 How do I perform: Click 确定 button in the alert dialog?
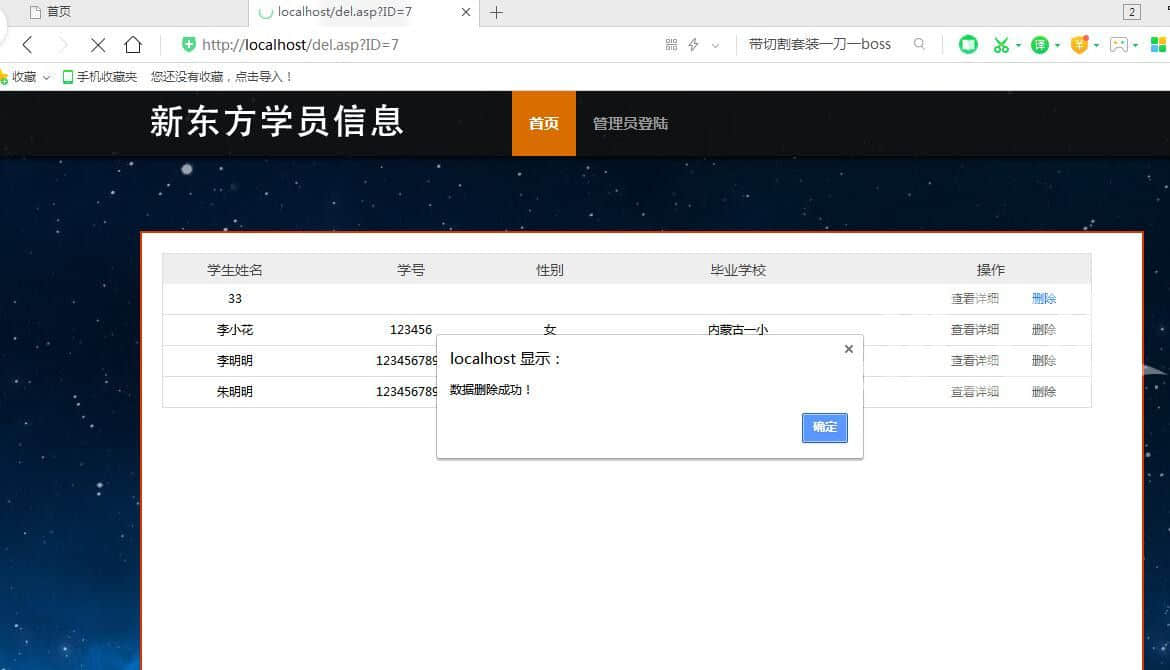pyautogui.click(x=824, y=427)
